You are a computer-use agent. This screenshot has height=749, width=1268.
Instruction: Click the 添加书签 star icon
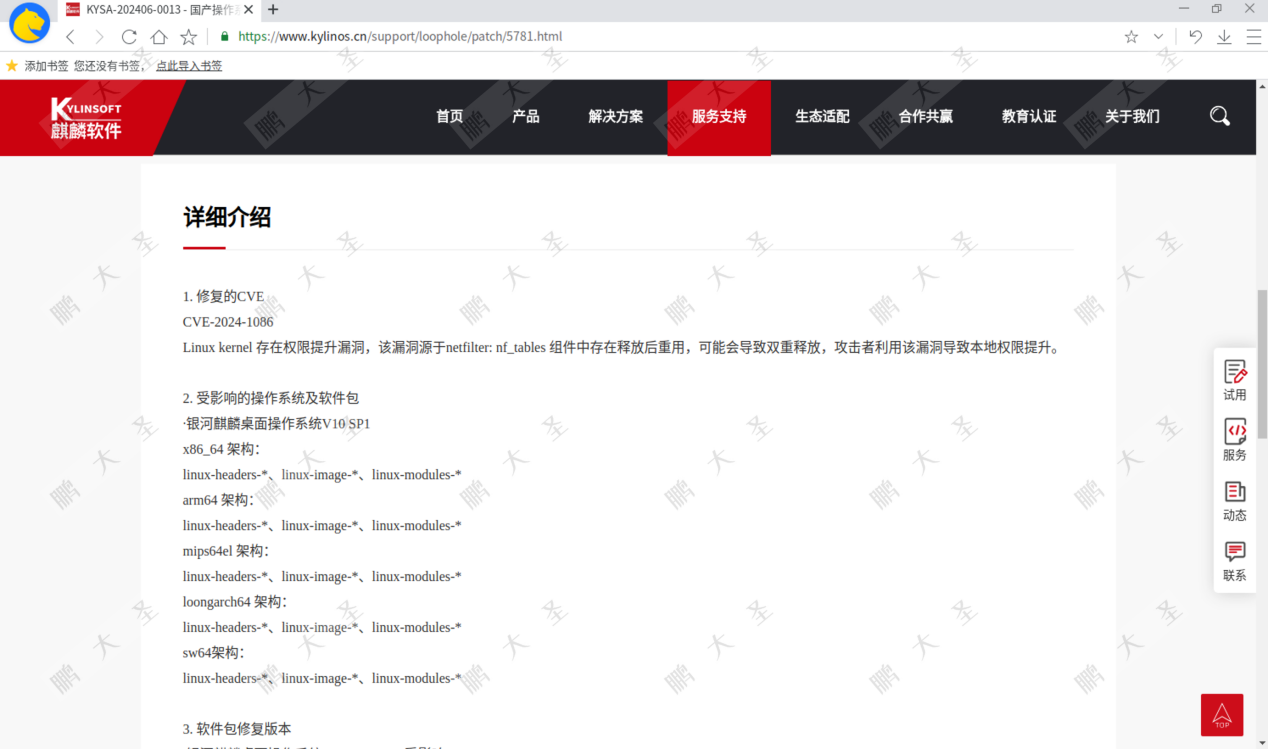point(12,66)
